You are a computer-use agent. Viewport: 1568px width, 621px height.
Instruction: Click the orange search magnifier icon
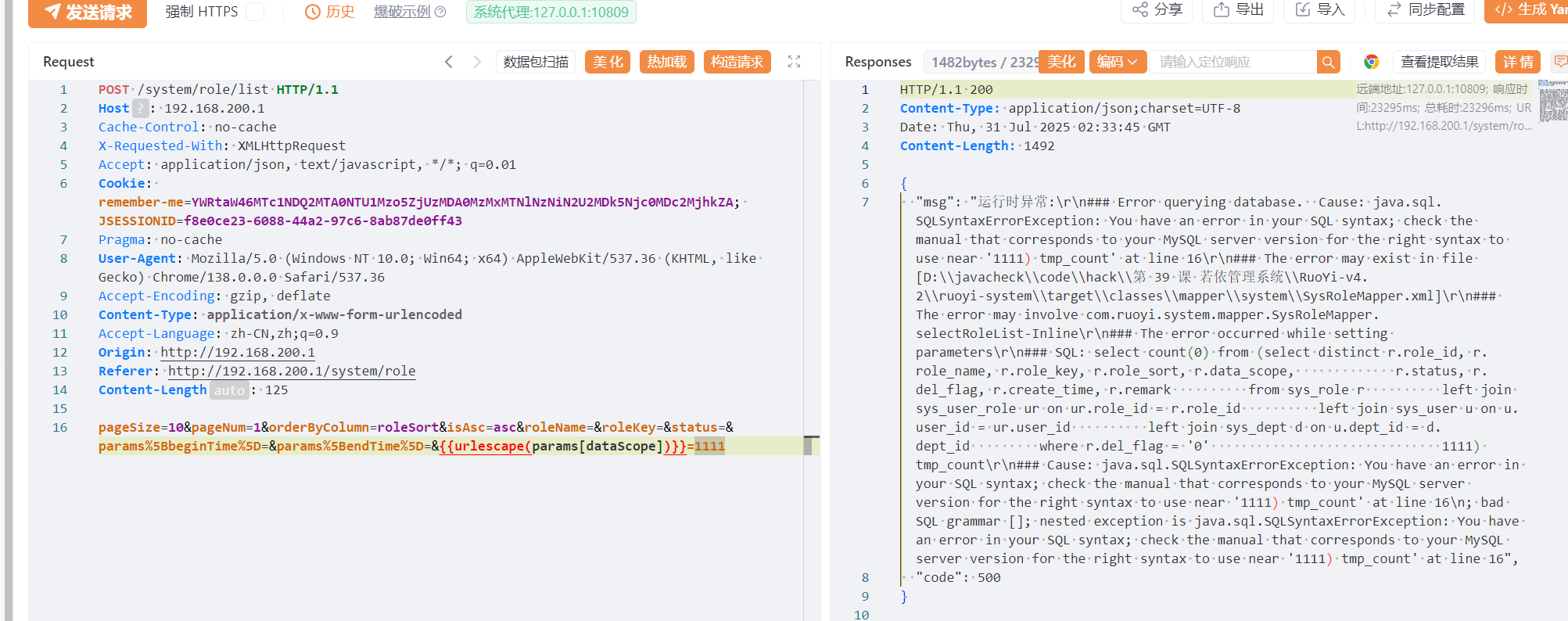point(1328,62)
